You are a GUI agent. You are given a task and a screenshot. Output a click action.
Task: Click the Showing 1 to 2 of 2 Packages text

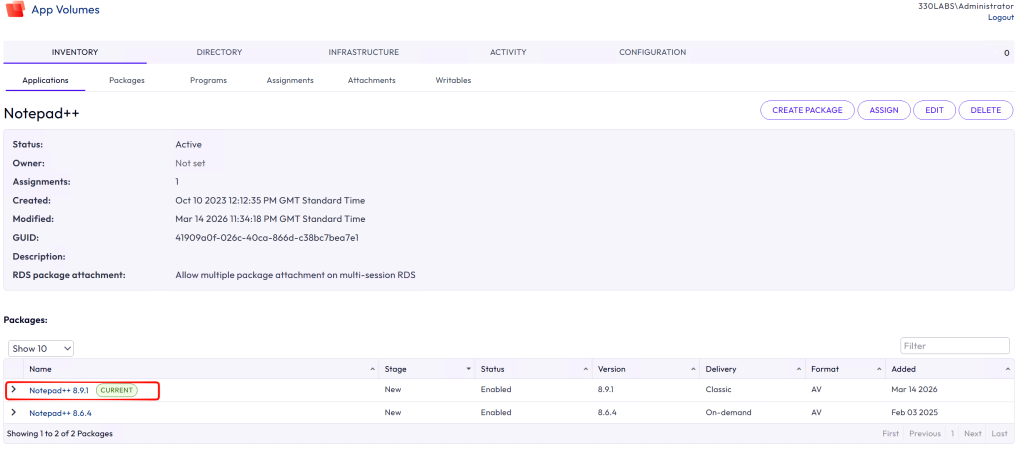click(60, 433)
